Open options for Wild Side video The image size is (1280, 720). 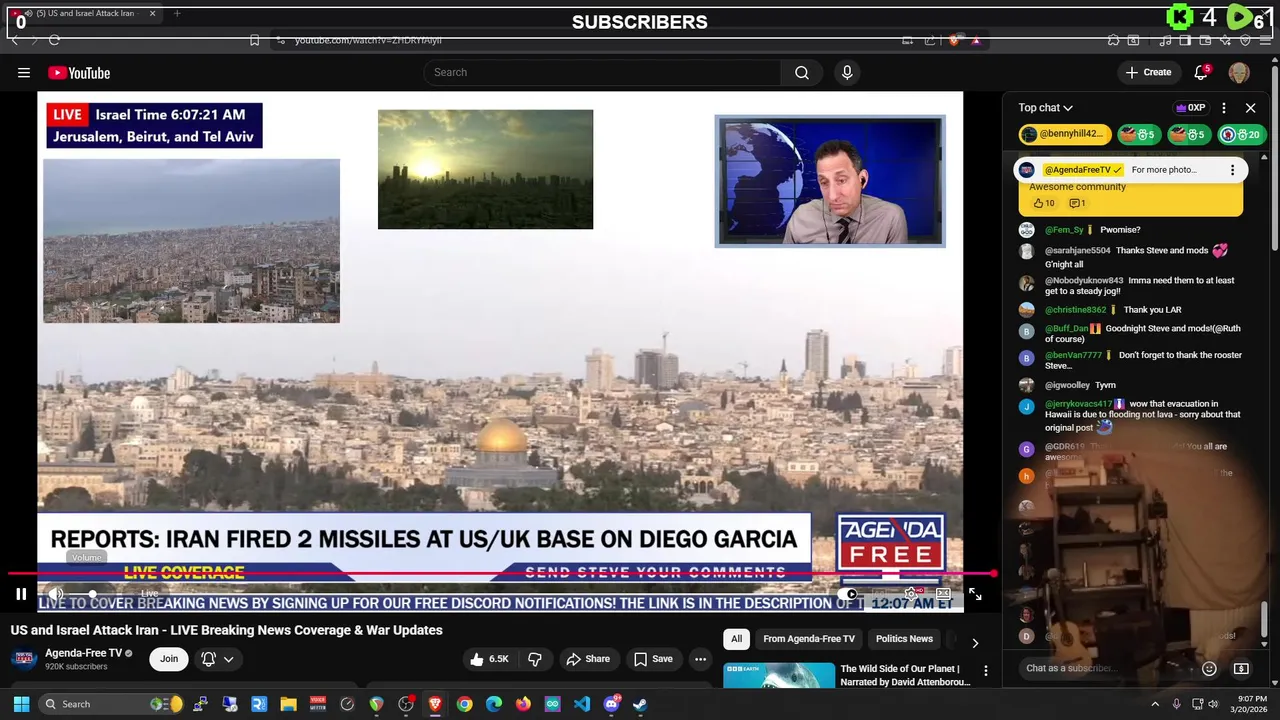(x=985, y=670)
